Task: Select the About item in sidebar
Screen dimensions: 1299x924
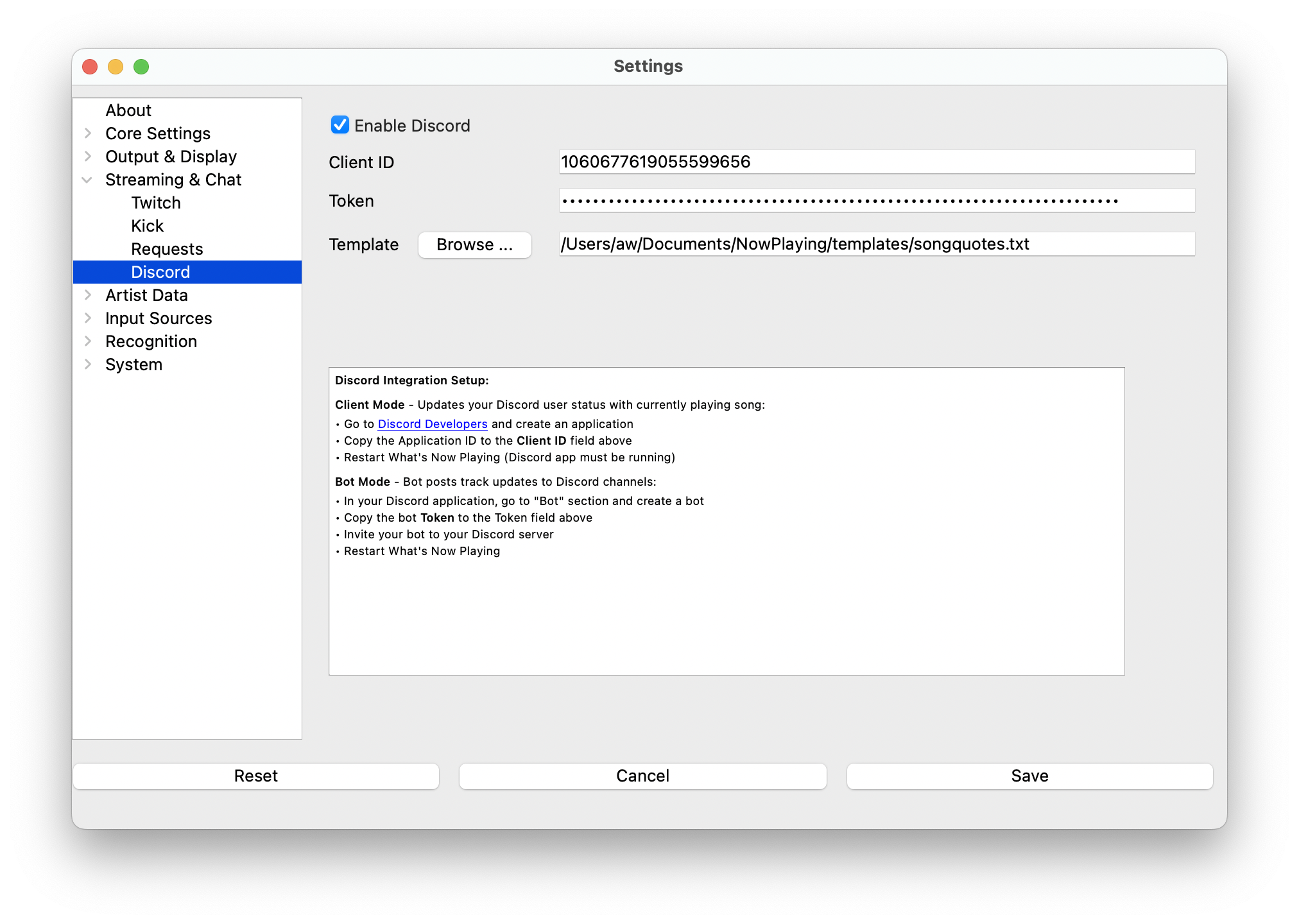Action: [x=128, y=110]
